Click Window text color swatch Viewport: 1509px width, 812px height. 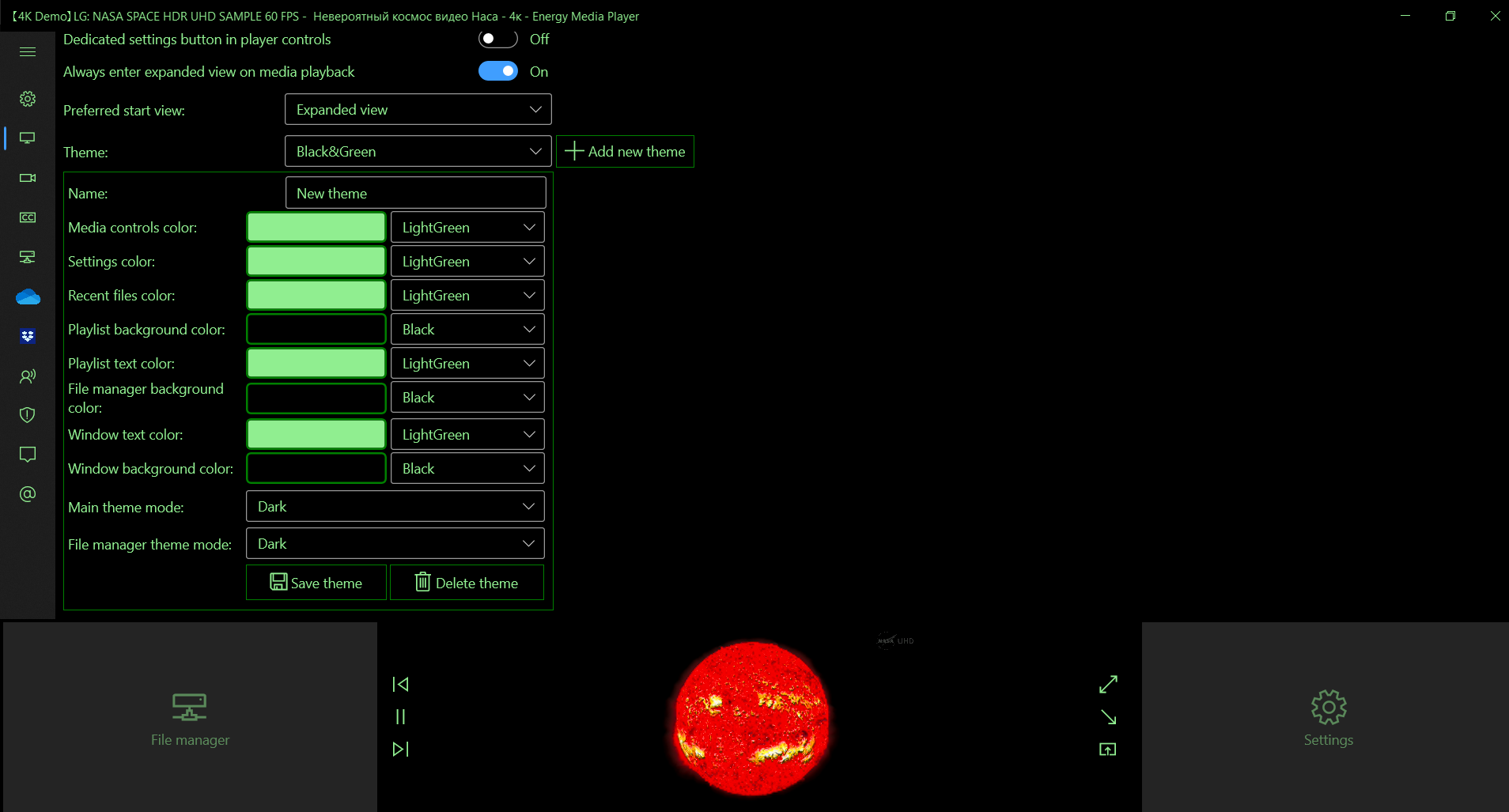pos(316,434)
